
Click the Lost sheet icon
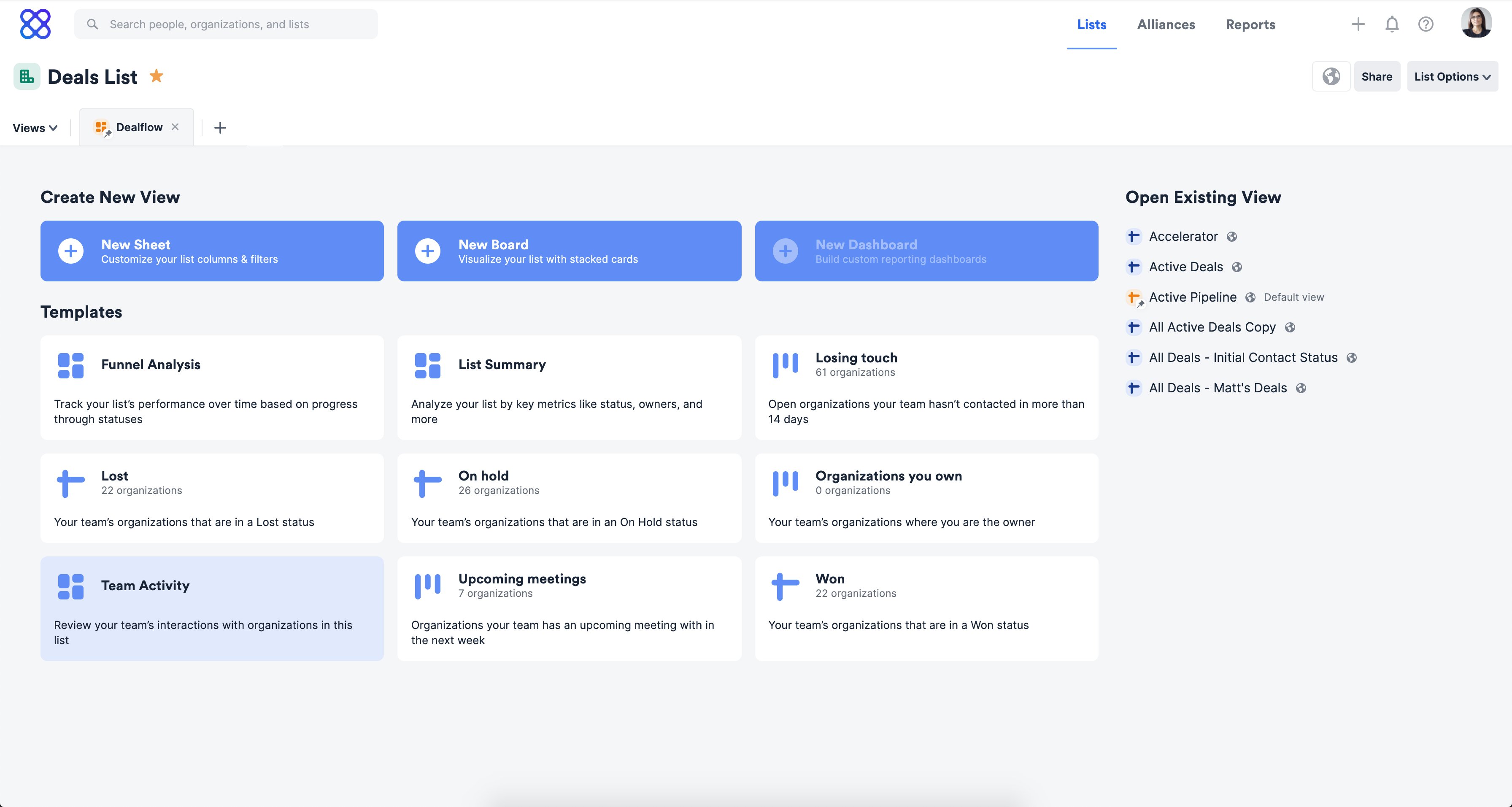(70, 483)
